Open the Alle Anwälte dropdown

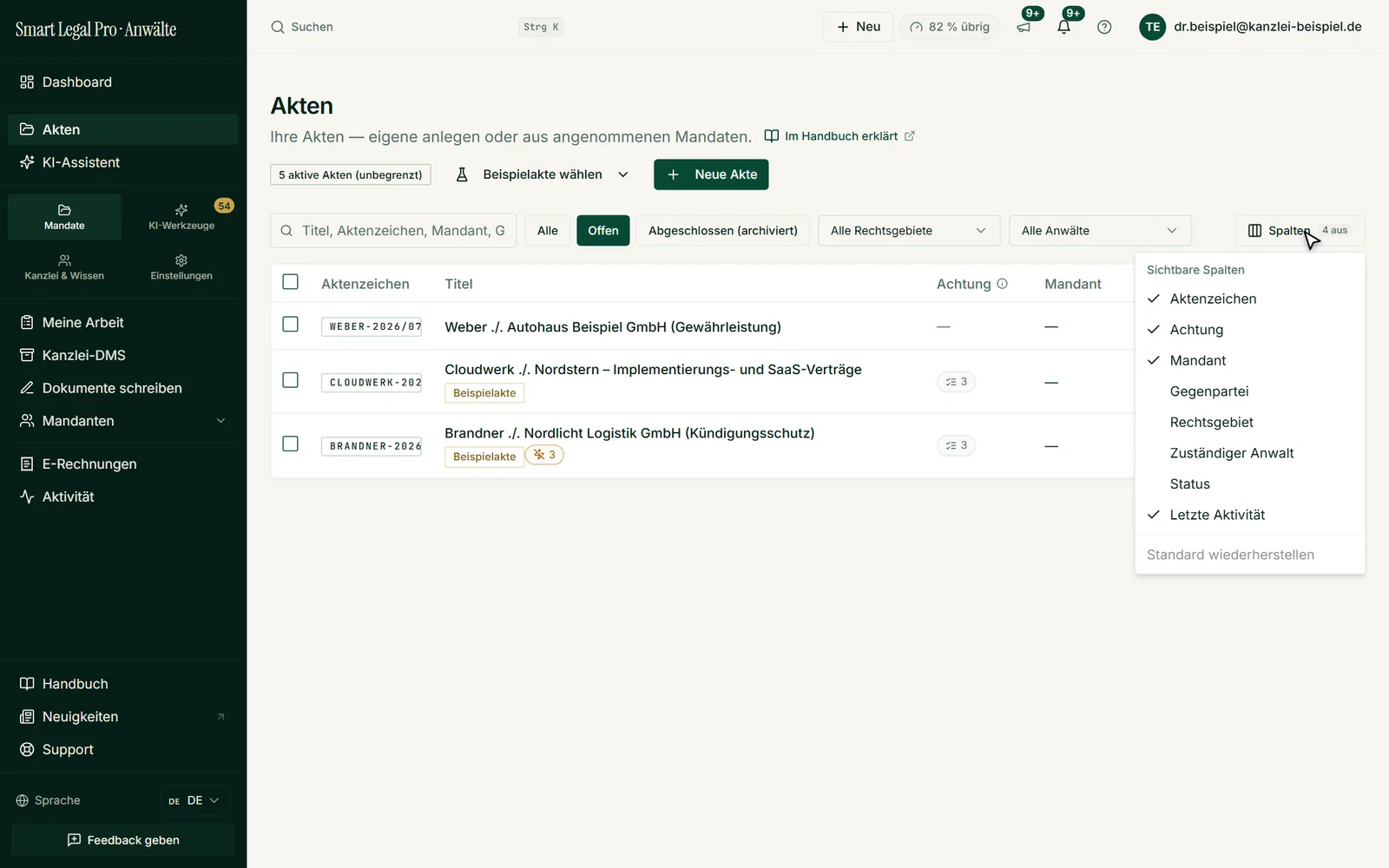tap(1100, 231)
